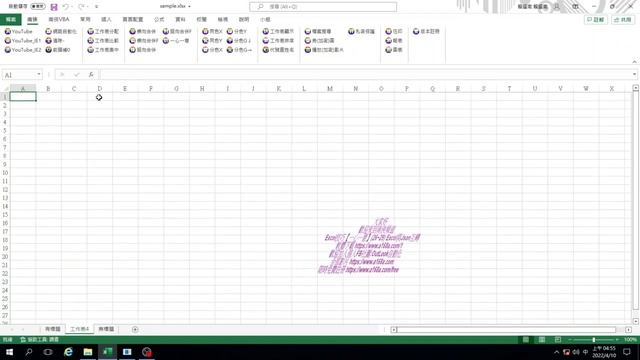
Task: Select the 工作表4 sheet tab
Action: [x=79, y=329]
